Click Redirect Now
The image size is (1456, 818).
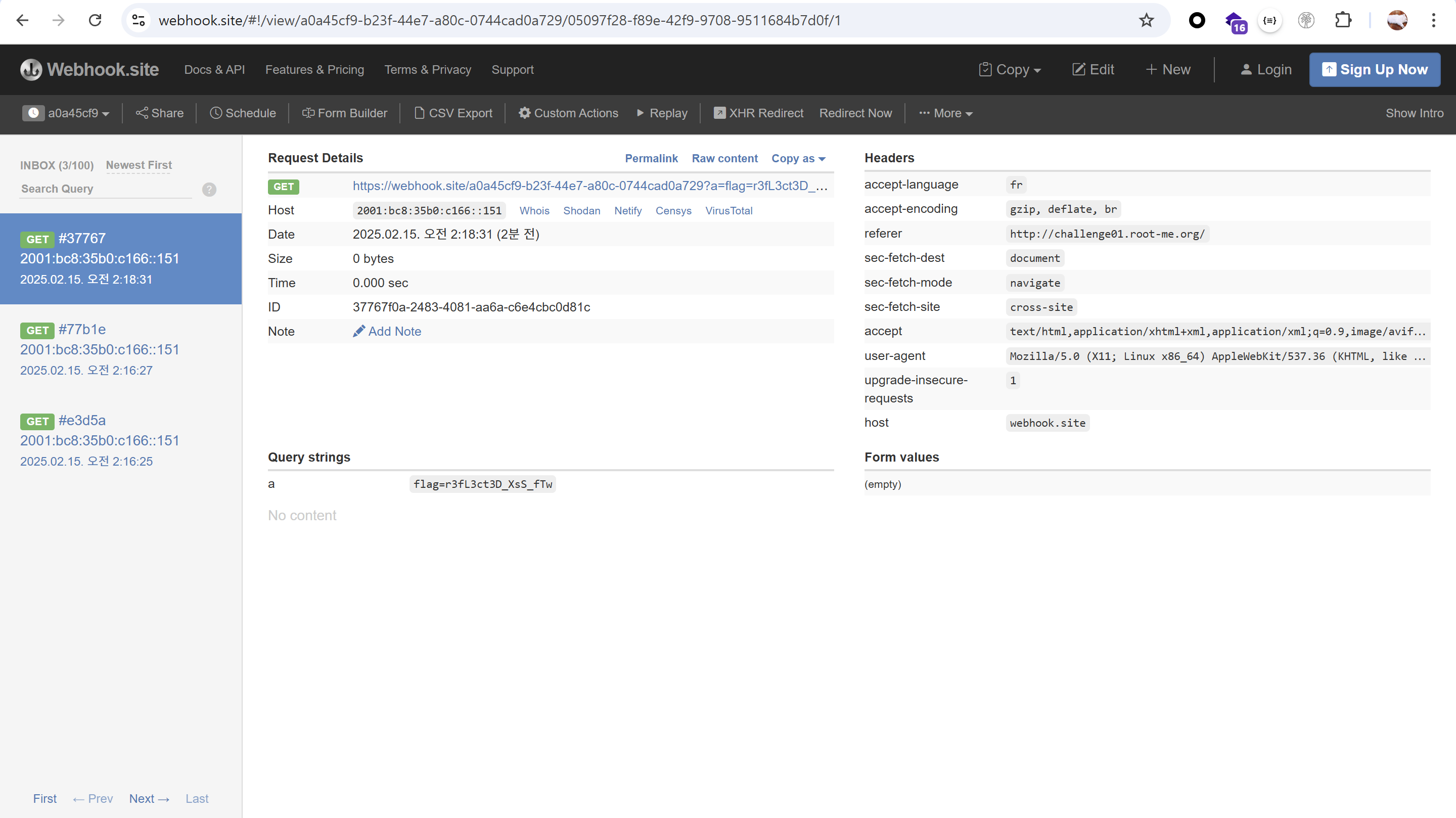[856, 113]
